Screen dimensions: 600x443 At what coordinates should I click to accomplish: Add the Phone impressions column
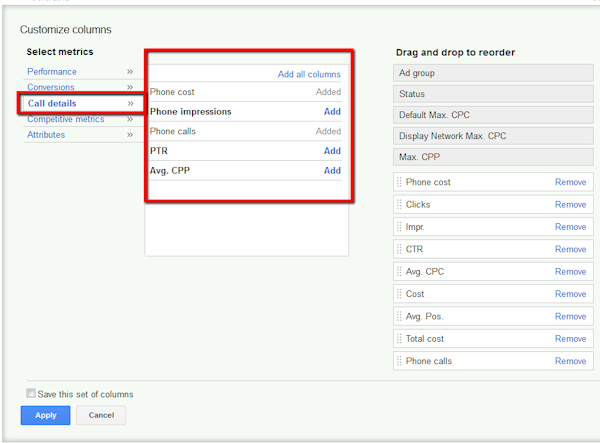[332, 111]
